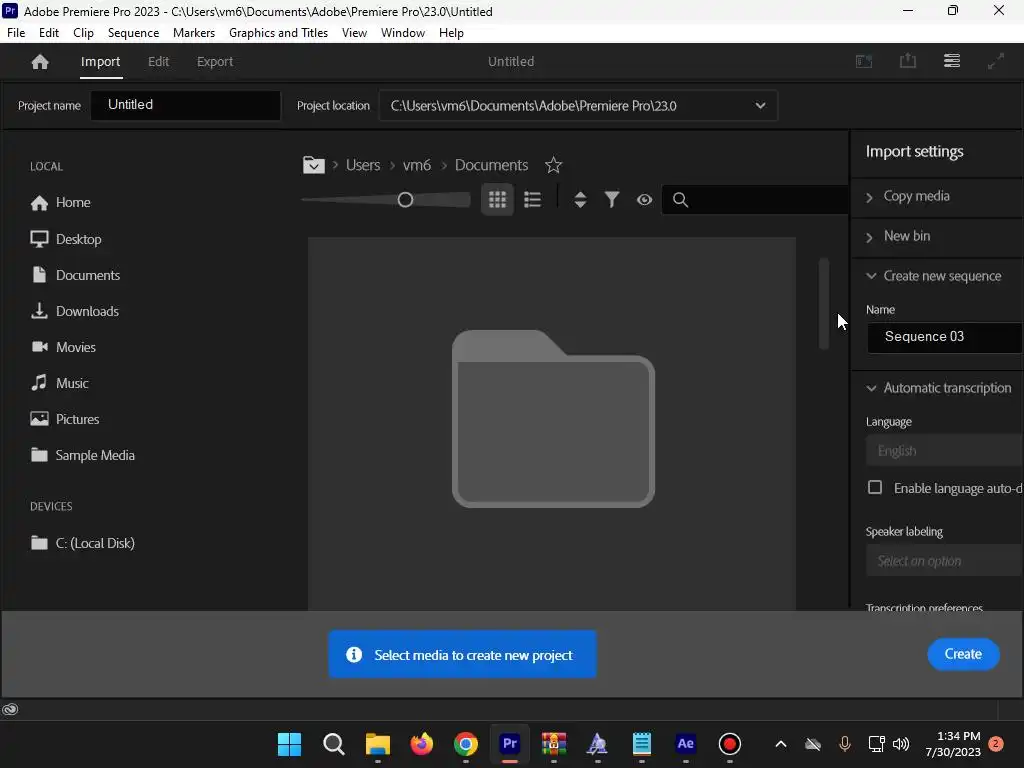
Task: Open the Graphics and Titles menu
Action: (278, 33)
